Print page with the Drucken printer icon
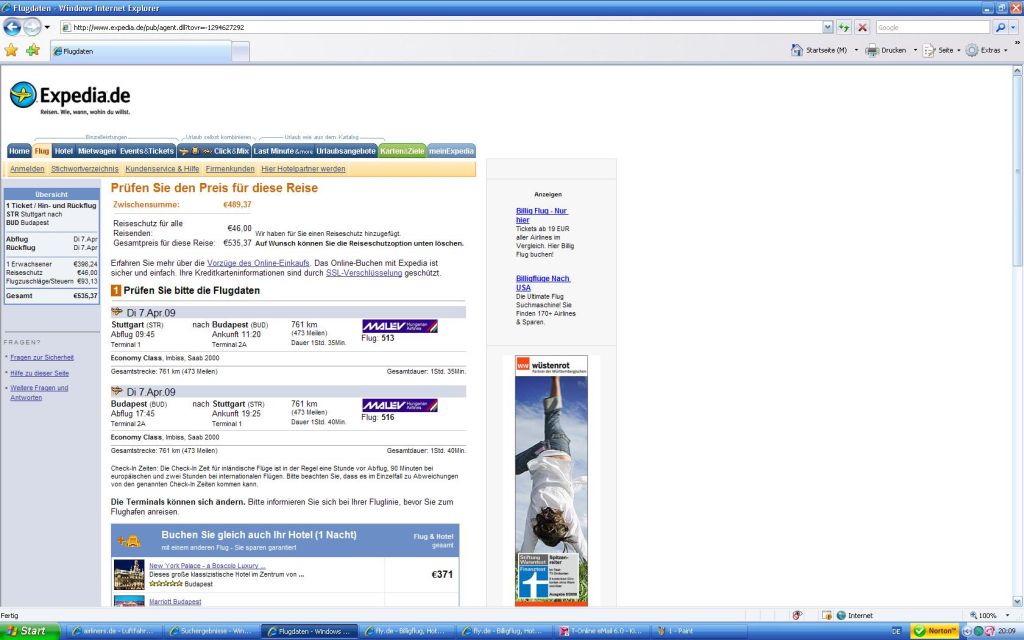This screenshot has width=1024, height=640. pos(872,50)
